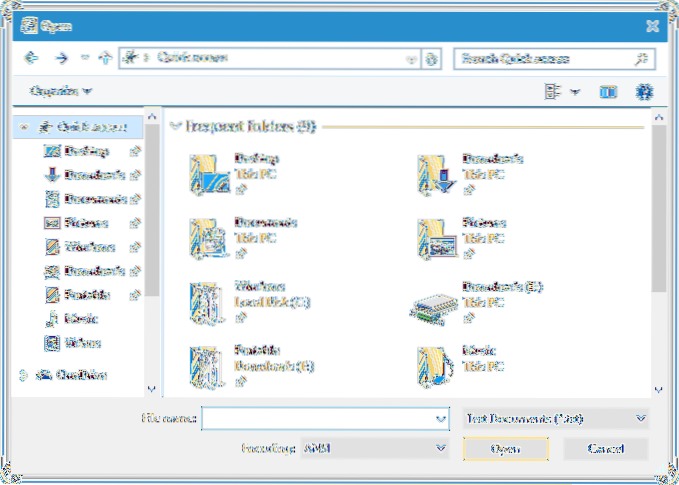Refresh the Quick access address bar

click(432, 59)
